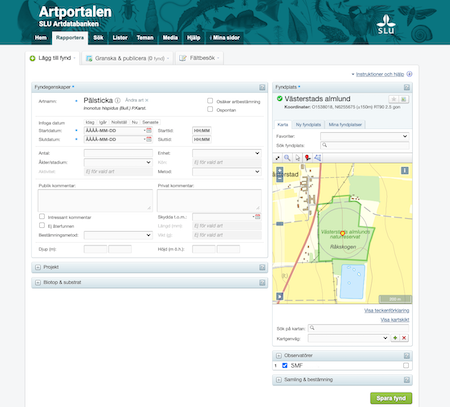Open the Slutdatum calendar picker icon
The image size is (450, 407).
click(x=149, y=139)
